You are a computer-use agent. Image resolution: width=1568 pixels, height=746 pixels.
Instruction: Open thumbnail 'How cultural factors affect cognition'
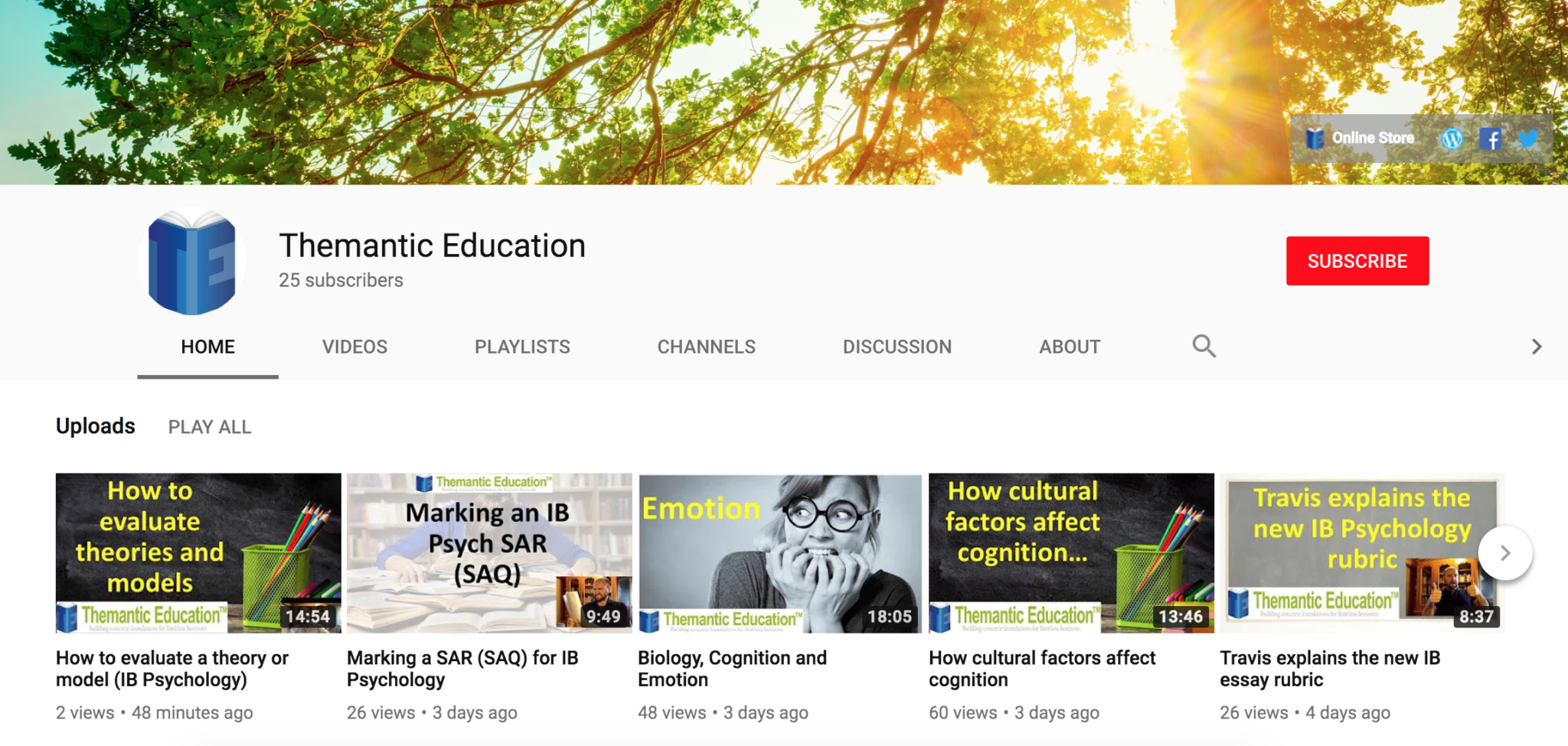pyautogui.click(x=1071, y=553)
